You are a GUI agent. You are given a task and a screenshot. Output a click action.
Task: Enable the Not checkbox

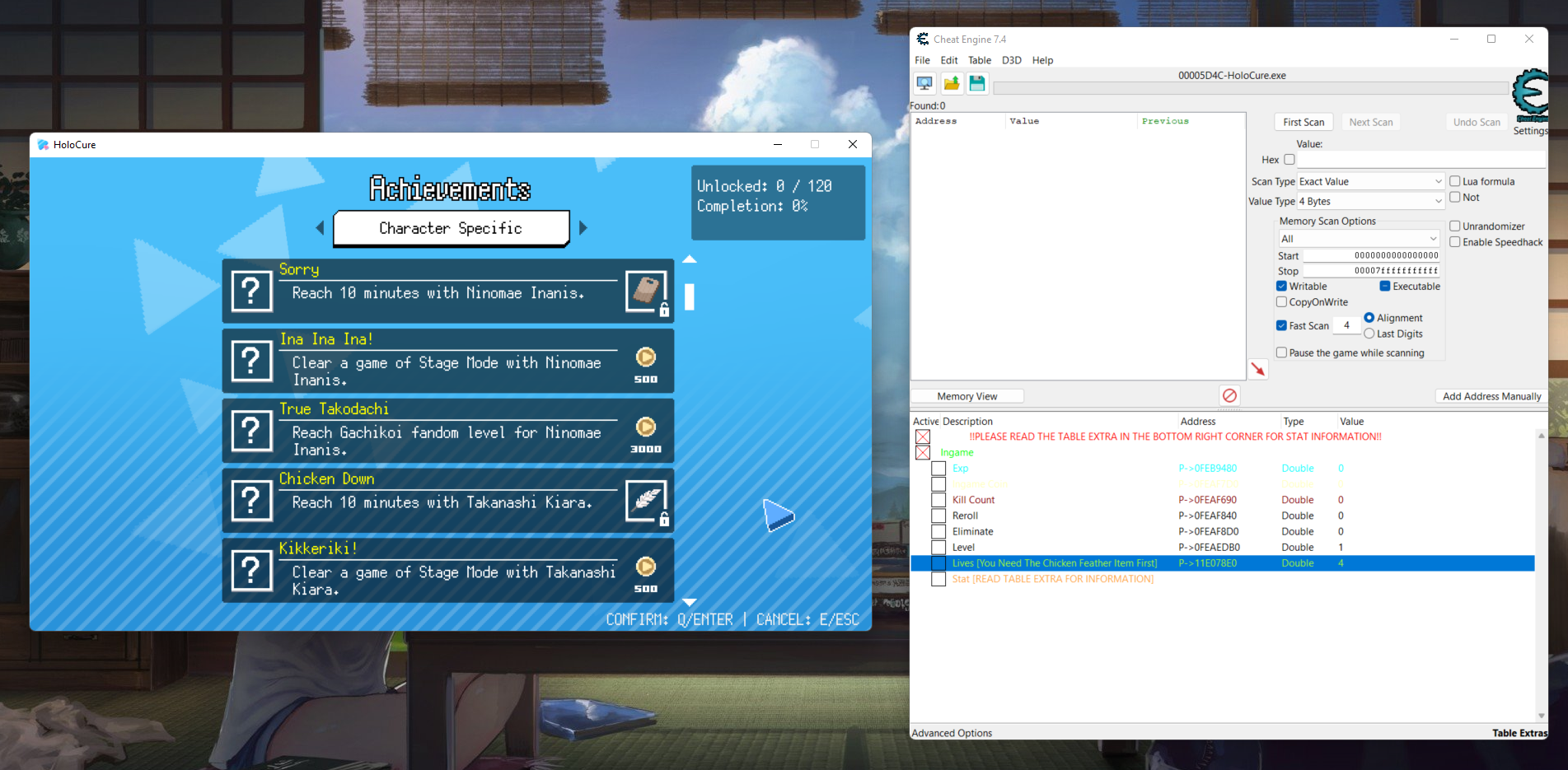pyautogui.click(x=1455, y=197)
